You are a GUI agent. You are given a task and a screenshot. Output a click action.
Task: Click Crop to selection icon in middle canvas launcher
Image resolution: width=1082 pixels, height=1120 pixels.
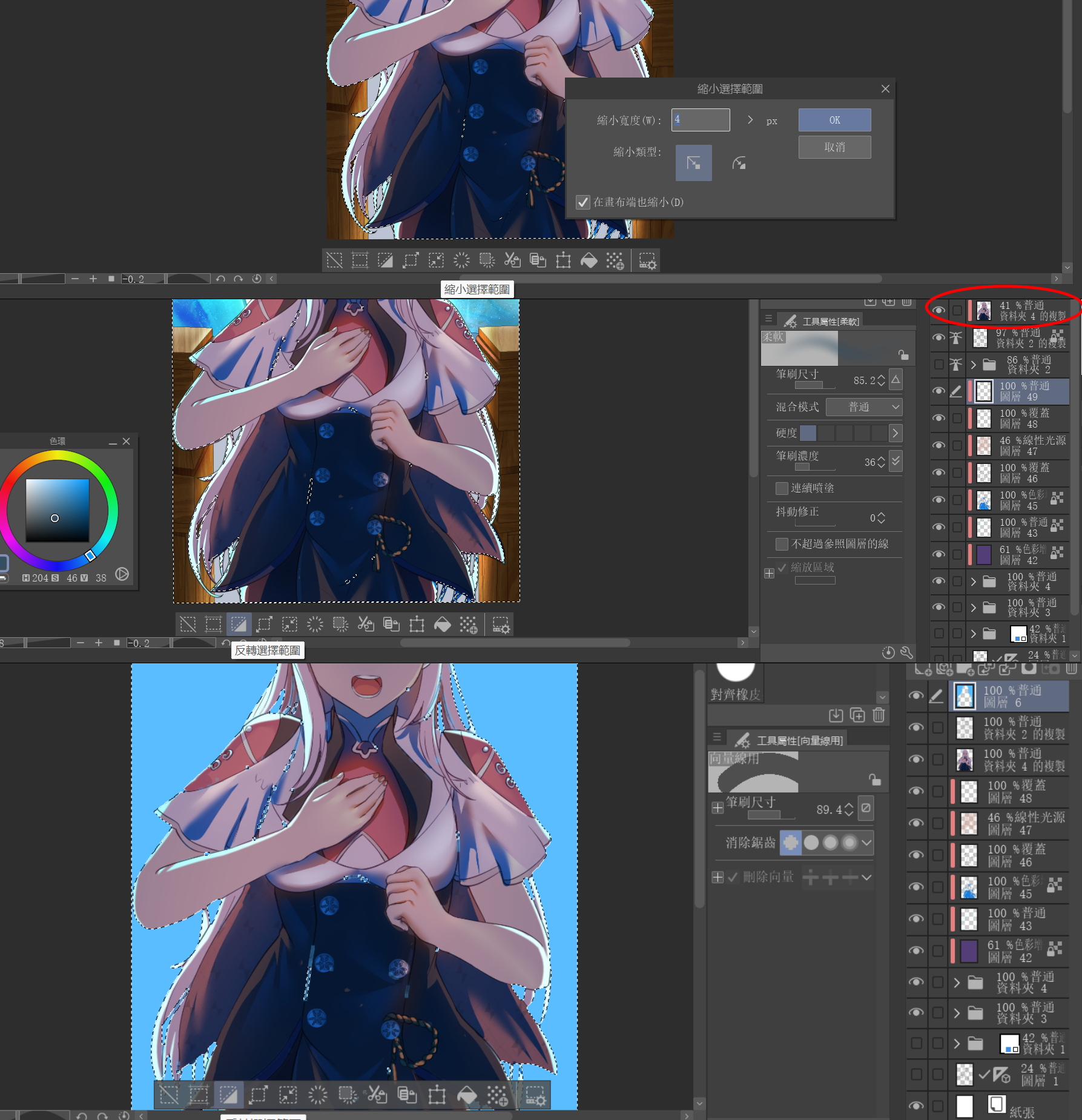coord(213,624)
